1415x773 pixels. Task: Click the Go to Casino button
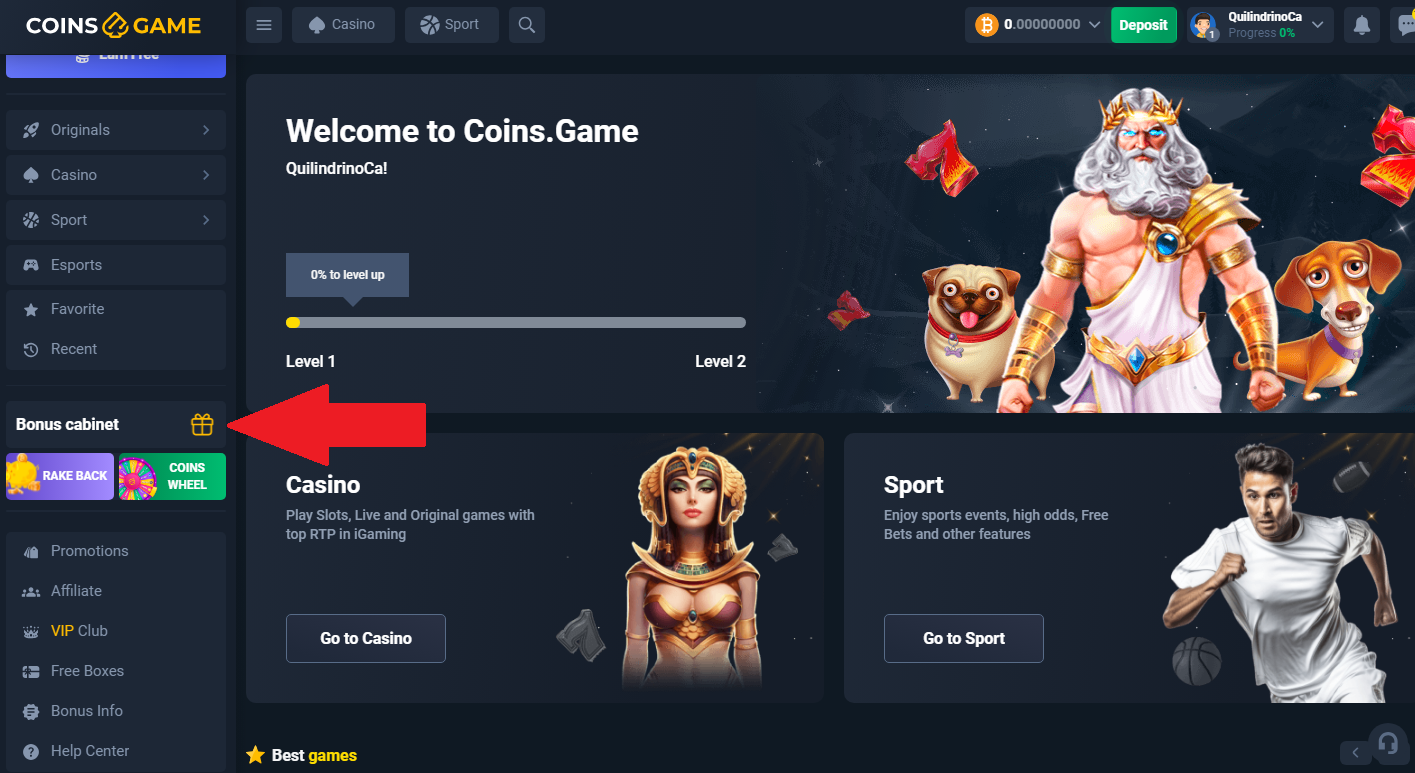click(x=366, y=638)
